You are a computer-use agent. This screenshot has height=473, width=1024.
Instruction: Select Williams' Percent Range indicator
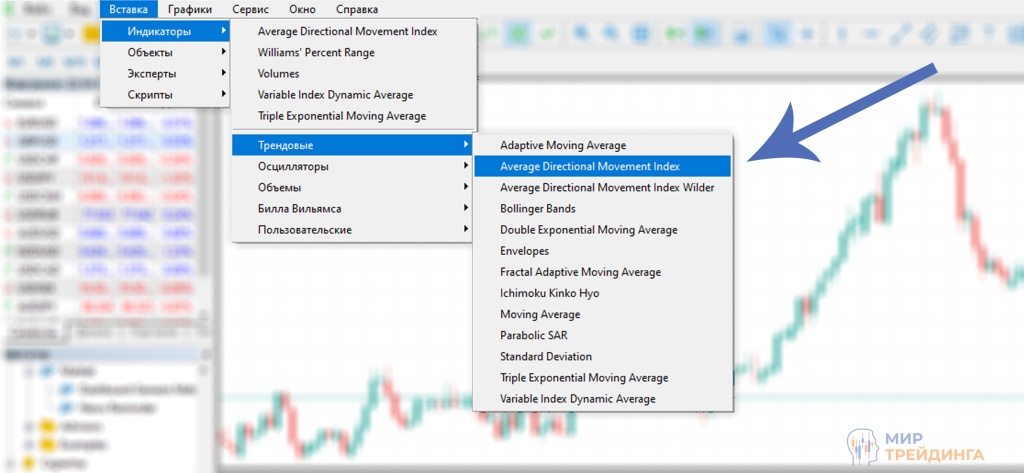(316, 52)
